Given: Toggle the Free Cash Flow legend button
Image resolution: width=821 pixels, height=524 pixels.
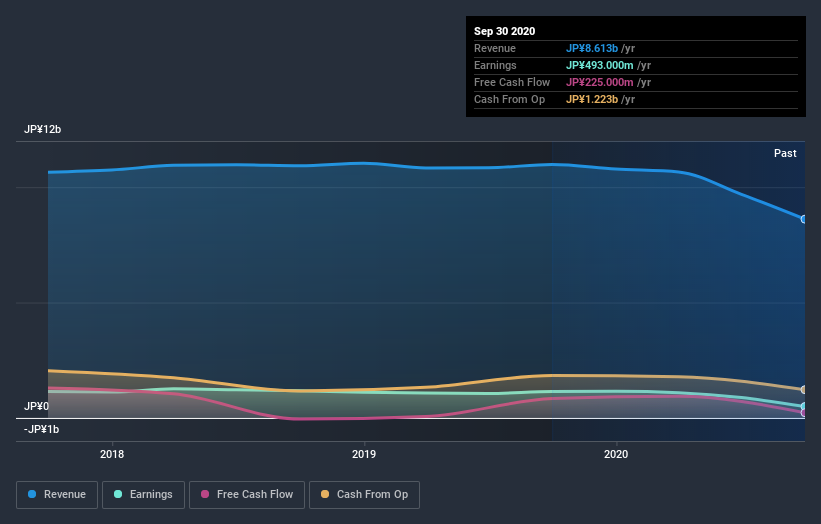Looking at the screenshot, I should point(247,495).
